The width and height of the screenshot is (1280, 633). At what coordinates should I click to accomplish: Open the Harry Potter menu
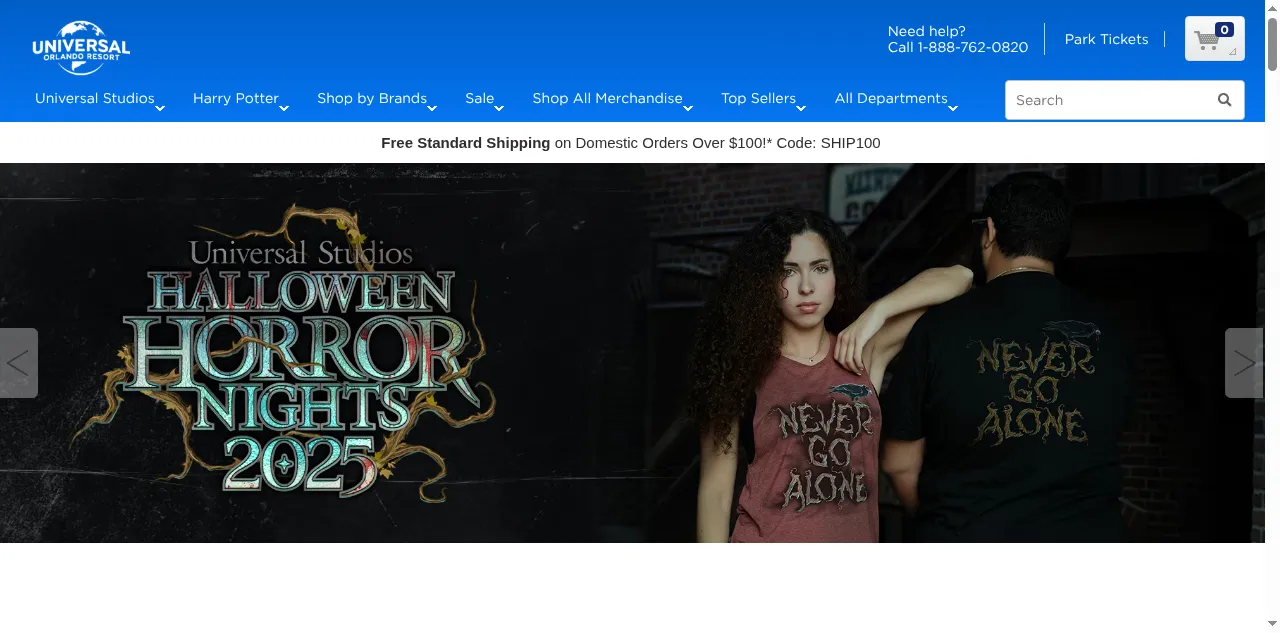236,98
